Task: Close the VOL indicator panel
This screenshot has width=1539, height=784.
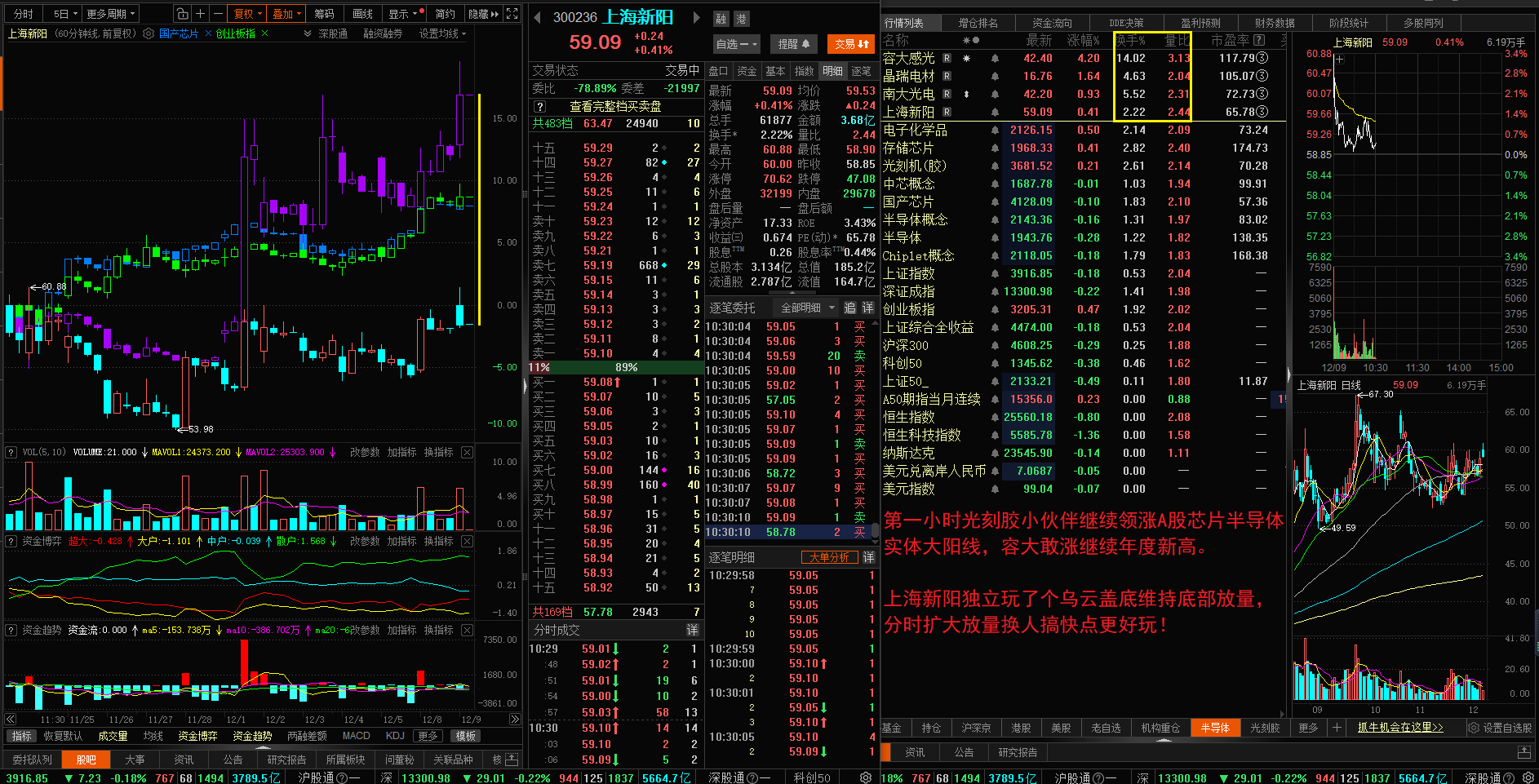Action: point(467,452)
